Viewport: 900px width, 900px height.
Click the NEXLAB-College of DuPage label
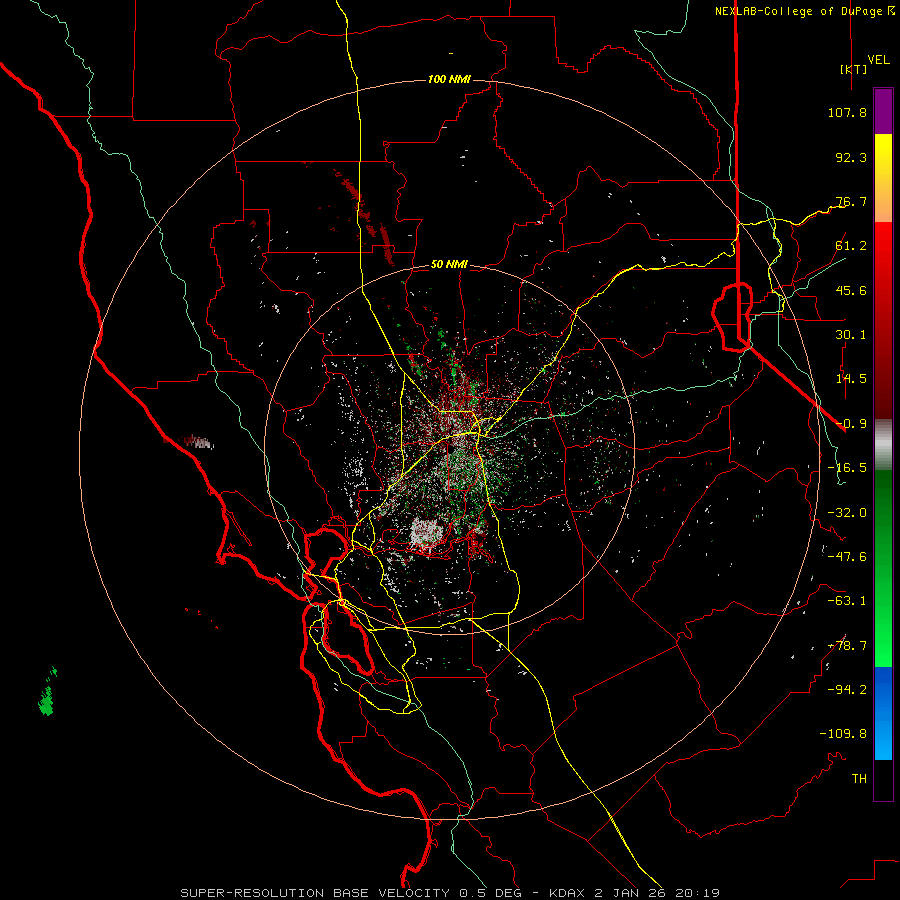[799, 11]
